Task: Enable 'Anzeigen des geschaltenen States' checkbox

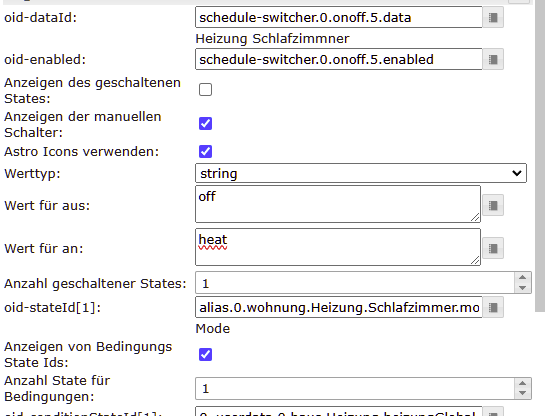Action: coord(205,89)
